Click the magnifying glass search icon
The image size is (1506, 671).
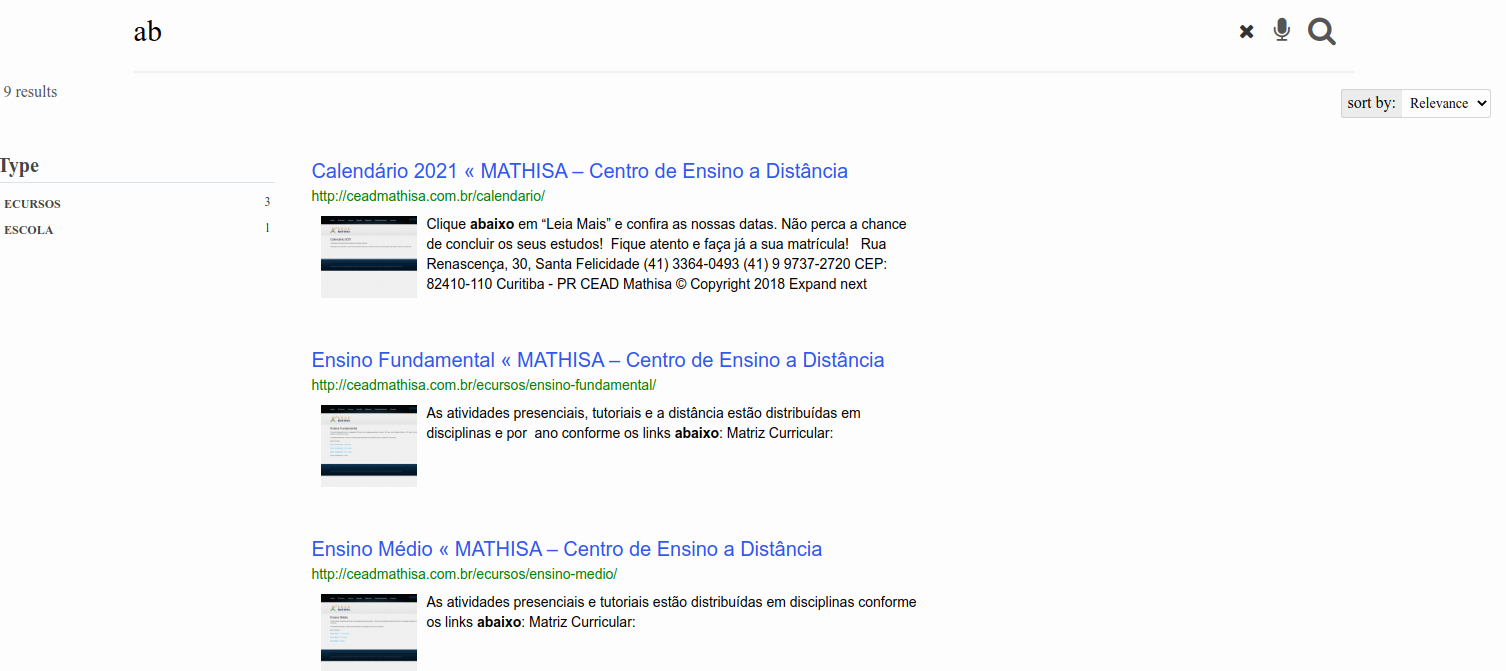[1321, 32]
